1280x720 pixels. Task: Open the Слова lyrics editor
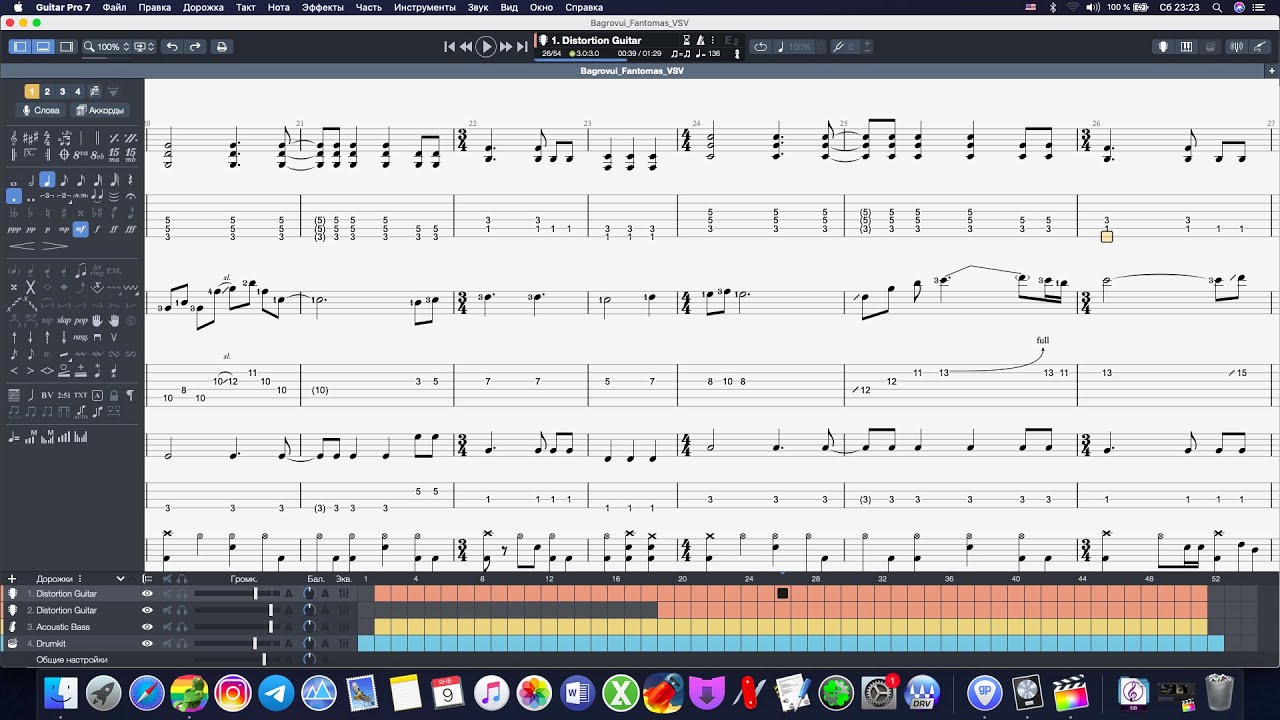tap(42, 110)
